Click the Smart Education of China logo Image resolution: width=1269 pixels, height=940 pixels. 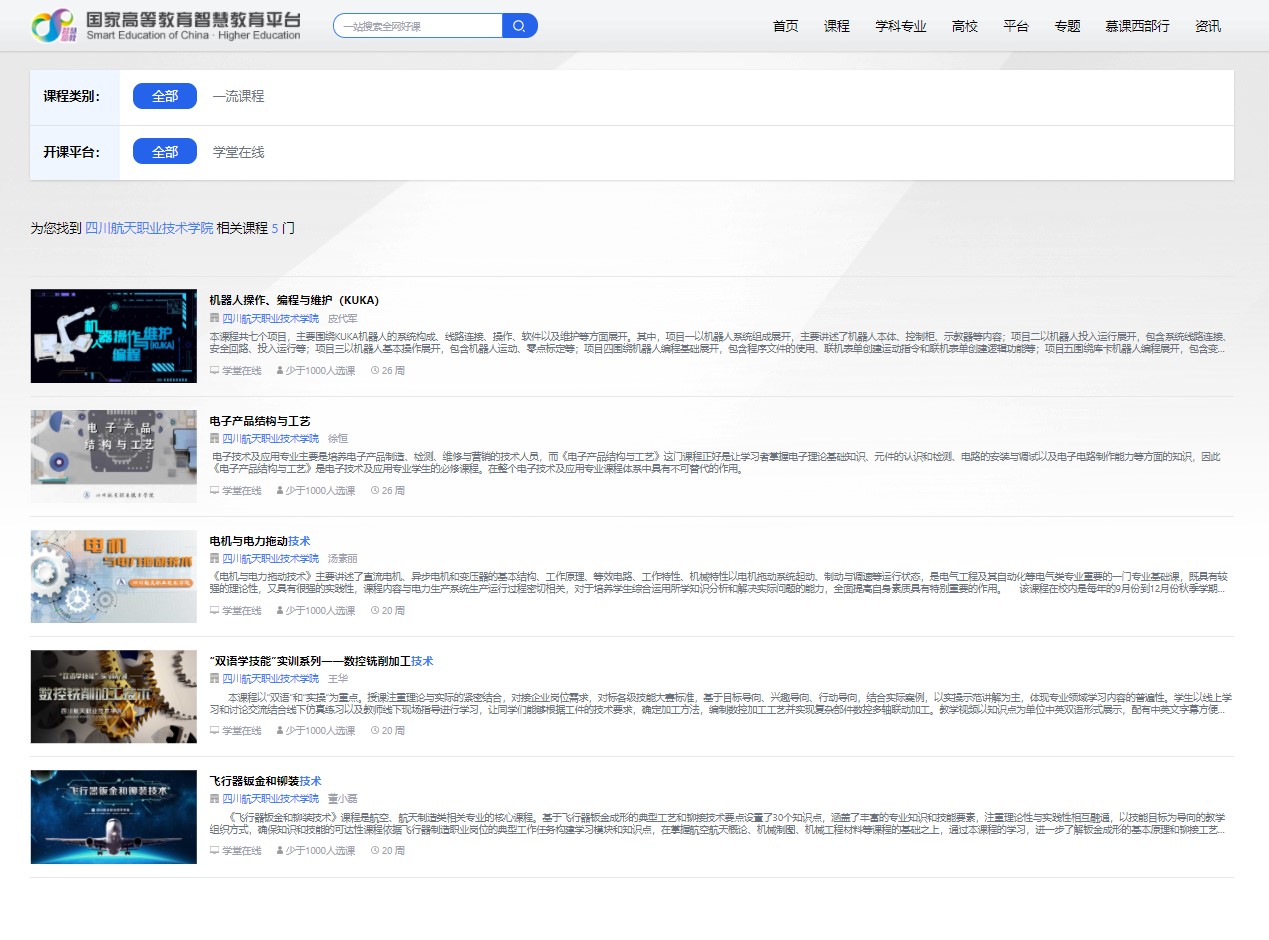tap(165, 26)
